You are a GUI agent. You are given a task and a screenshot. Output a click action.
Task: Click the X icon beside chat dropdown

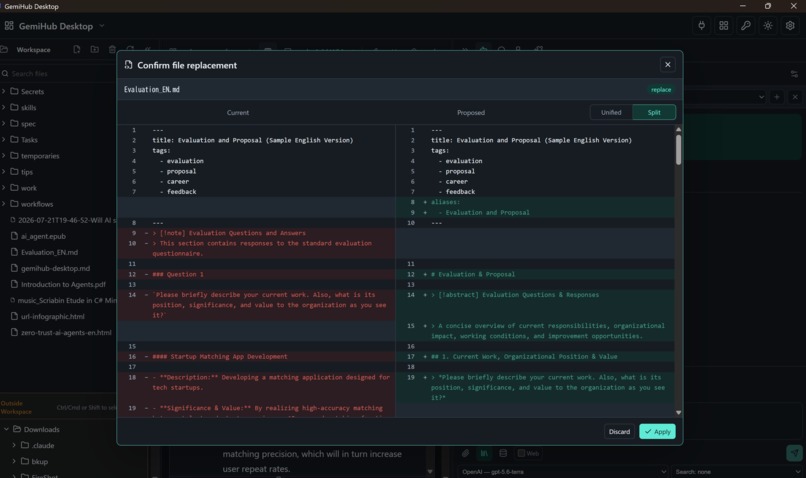(795, 97)
